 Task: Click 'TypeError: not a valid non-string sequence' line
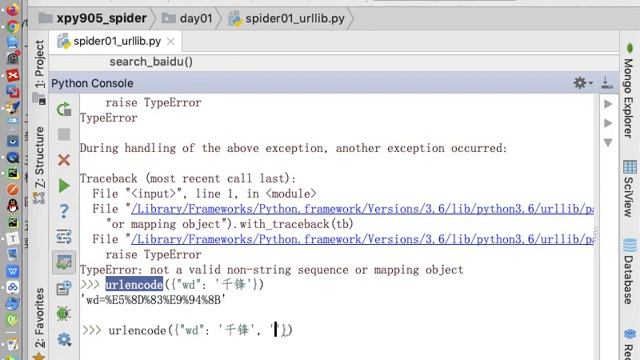271,270
